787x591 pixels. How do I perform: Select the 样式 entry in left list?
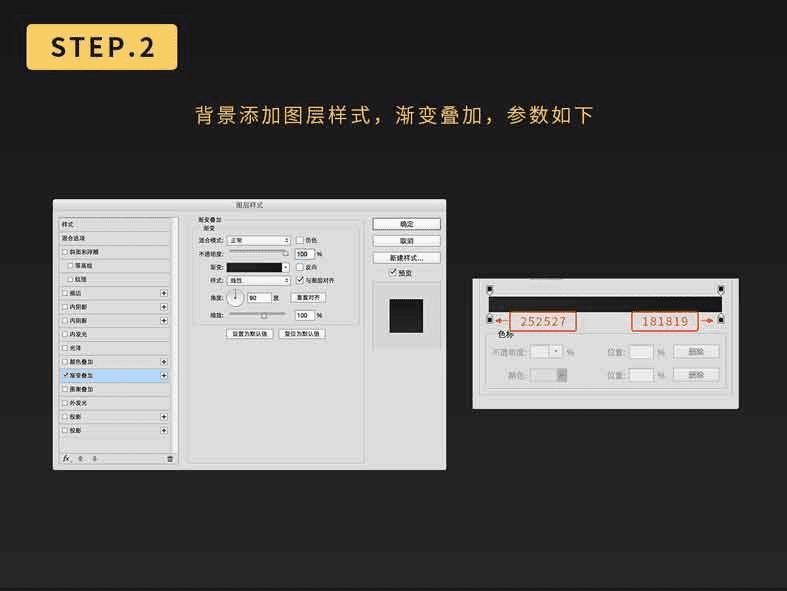(x=115, y=224)
